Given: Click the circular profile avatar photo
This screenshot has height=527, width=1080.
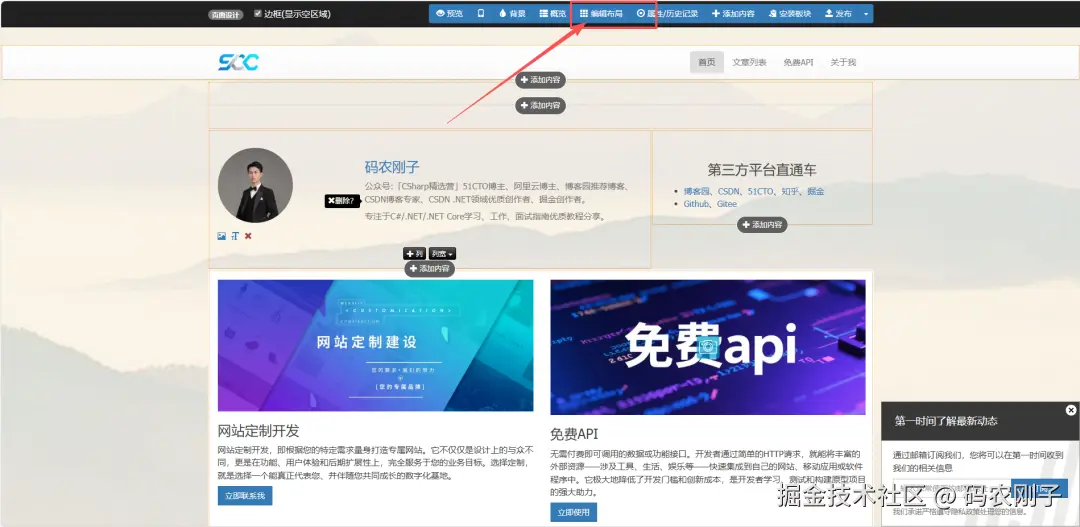Looking at the screenshot, I should click(x=256, y=185).
